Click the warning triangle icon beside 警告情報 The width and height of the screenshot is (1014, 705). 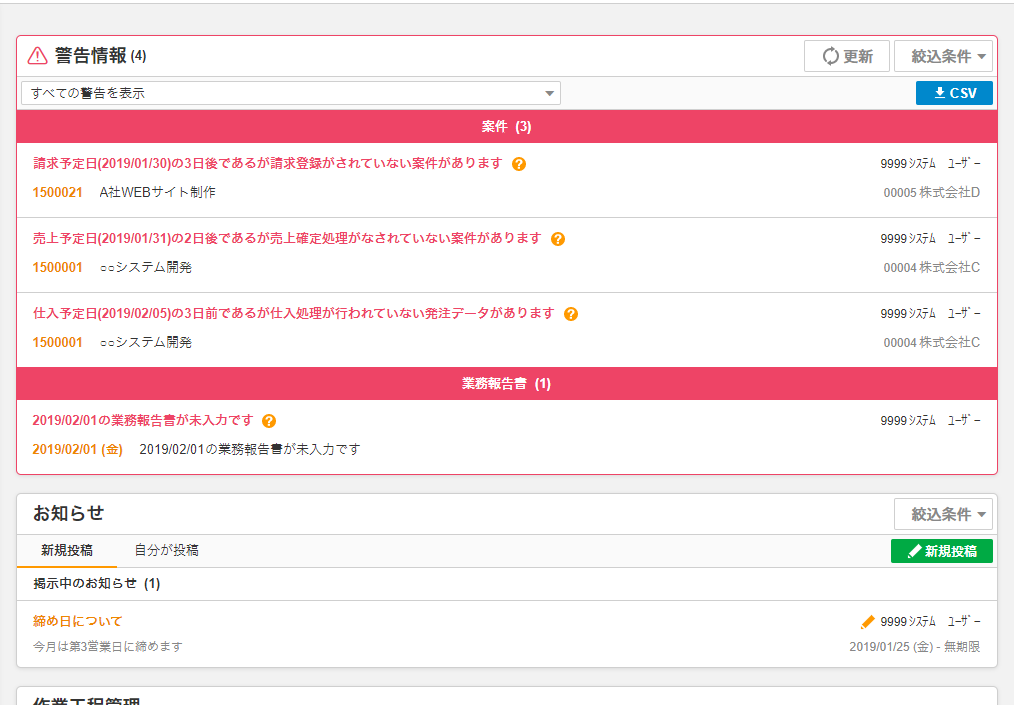tap(38, 56)
